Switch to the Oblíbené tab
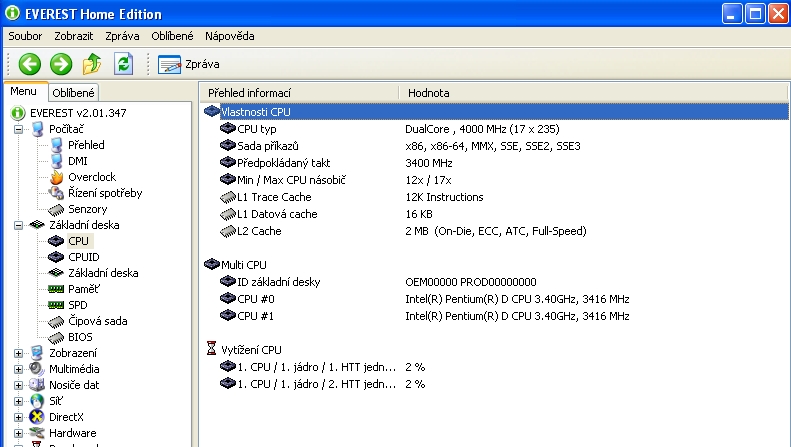The width and height of the screenshot is (791, 447). point(73,93)
